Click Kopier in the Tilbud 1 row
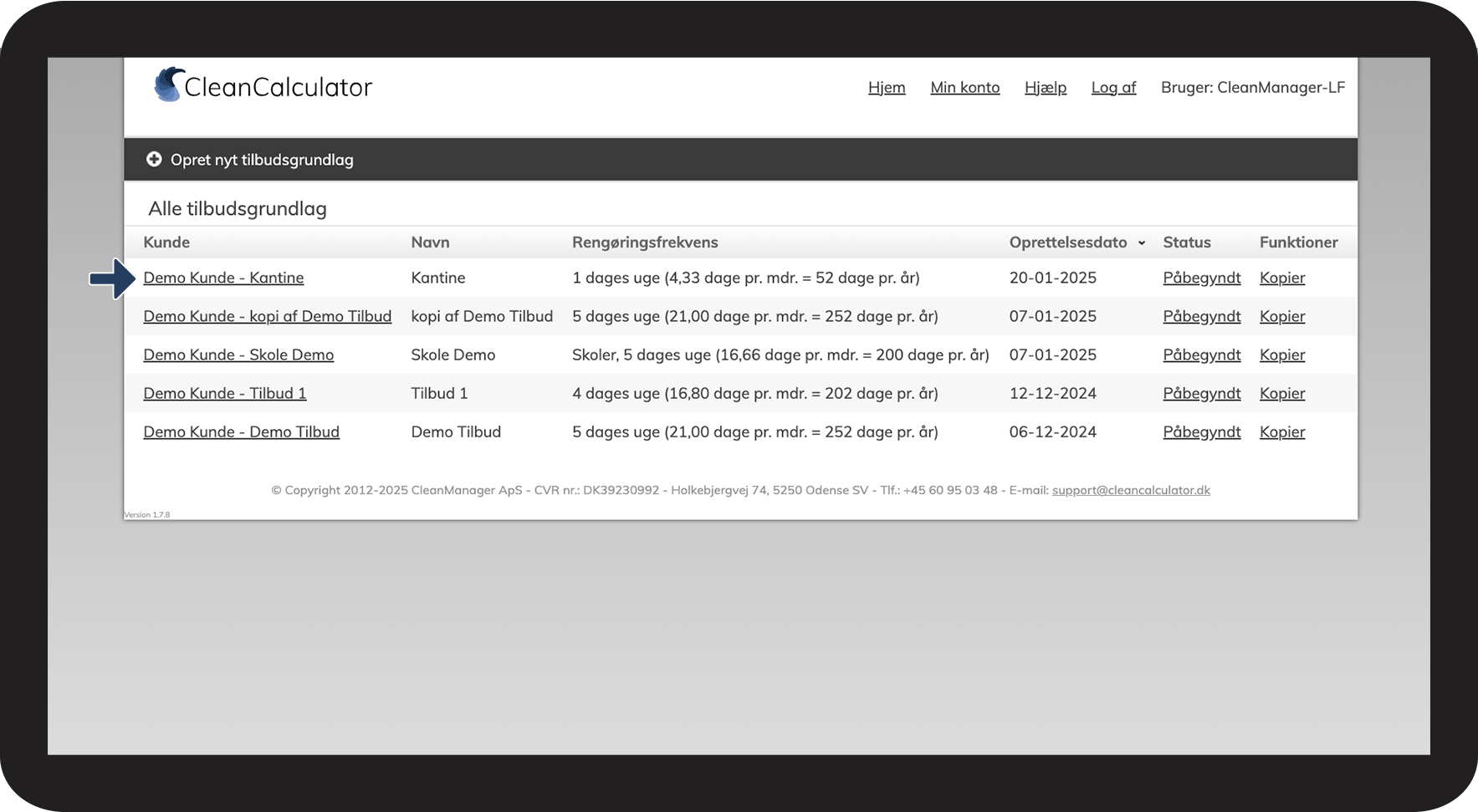This screenshot has height=812, width=1478. point(1282,393)
